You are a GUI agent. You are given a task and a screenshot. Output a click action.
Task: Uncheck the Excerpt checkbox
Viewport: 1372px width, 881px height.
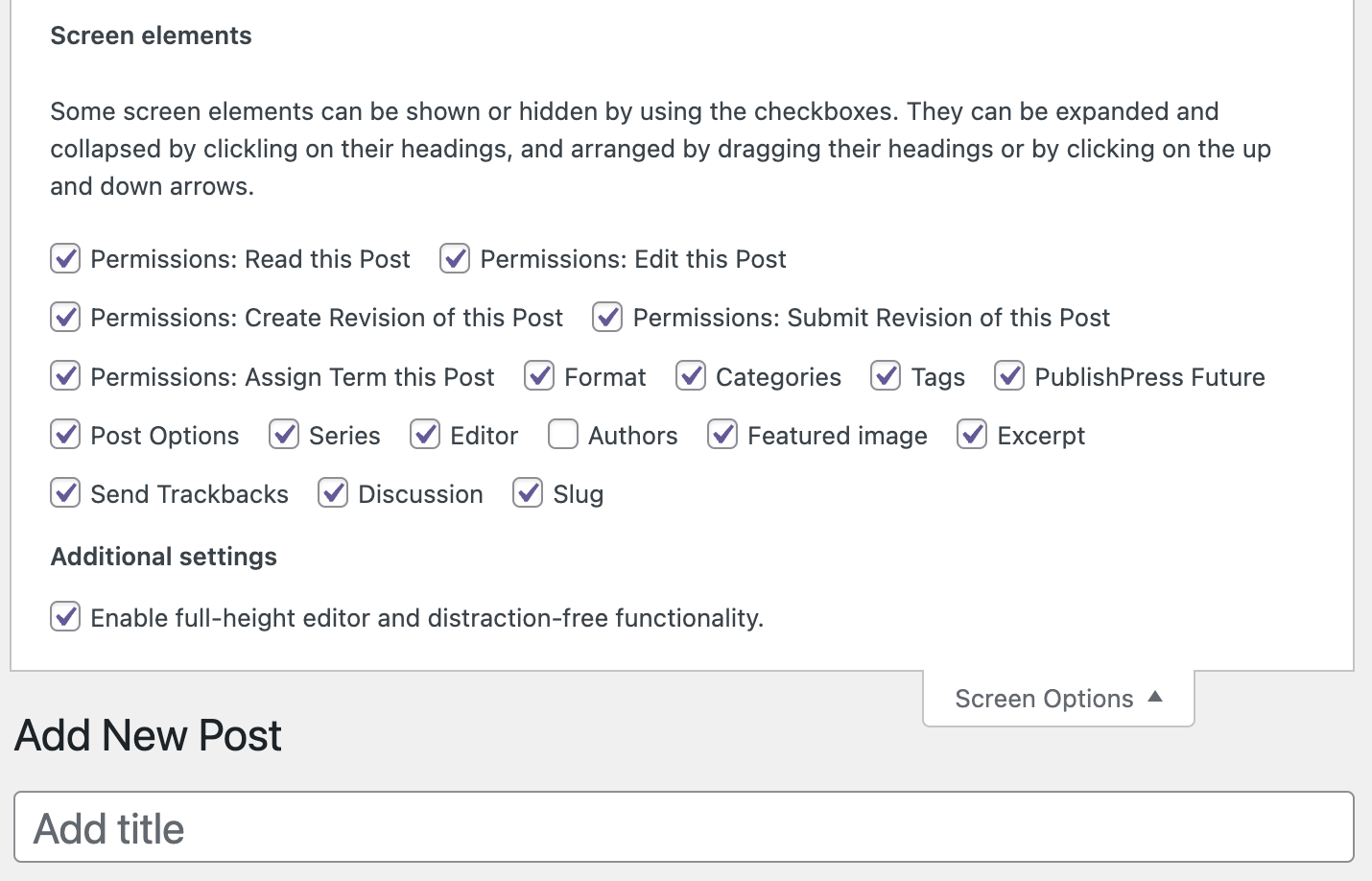pos(972,436)
